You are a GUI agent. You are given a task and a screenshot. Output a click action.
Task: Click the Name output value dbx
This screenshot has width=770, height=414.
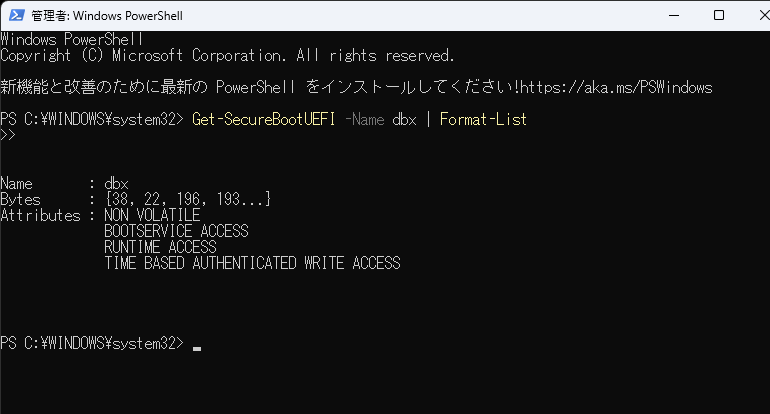pos(116,183)
